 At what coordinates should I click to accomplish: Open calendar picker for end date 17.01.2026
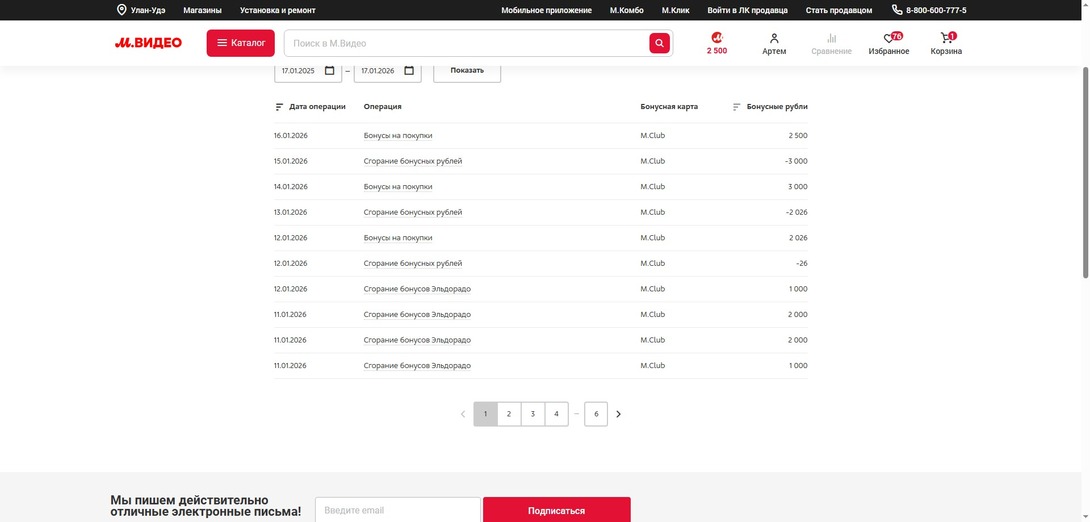pyautogui.click(x=409, y=71)
